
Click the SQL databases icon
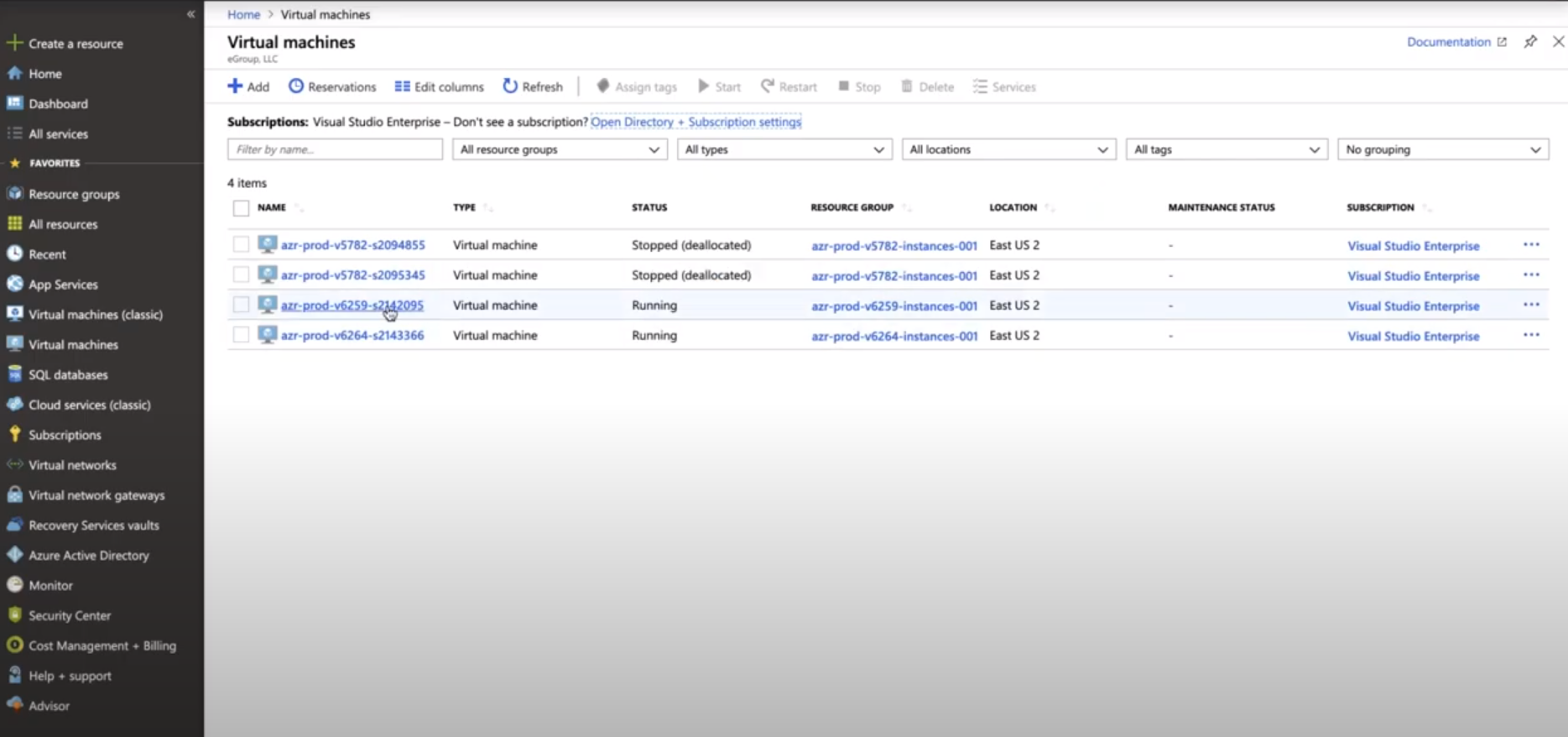tap(14, 374)
